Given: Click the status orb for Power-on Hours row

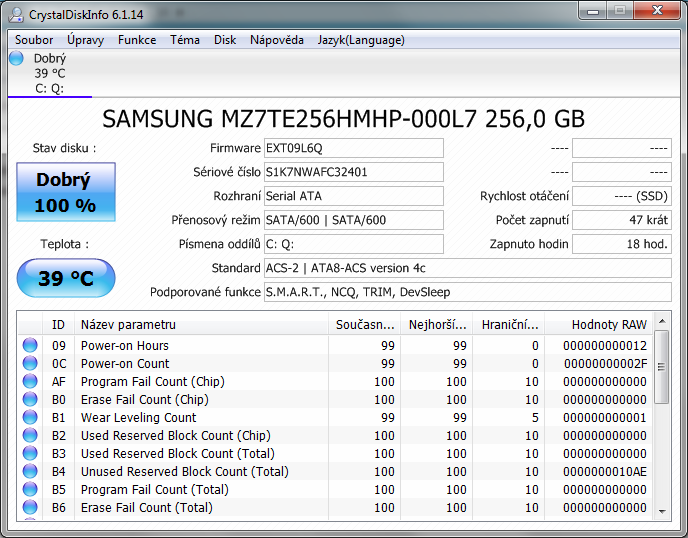Looking at the screenshot, I should click(x=30, y=346).
